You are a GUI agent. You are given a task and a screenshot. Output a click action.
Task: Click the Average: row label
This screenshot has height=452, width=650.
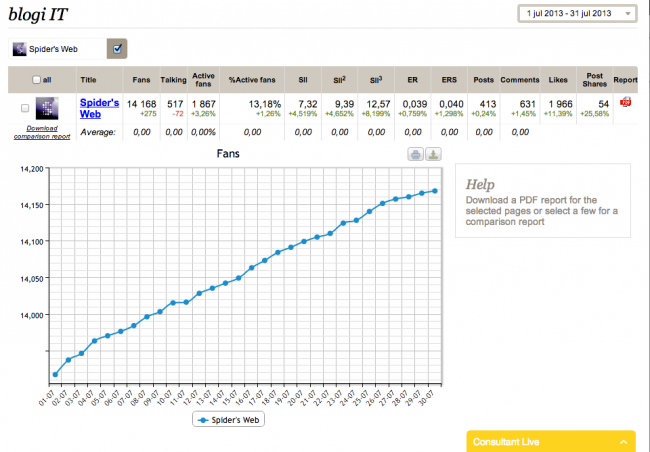pyautogui.click(x=98, y=132)
